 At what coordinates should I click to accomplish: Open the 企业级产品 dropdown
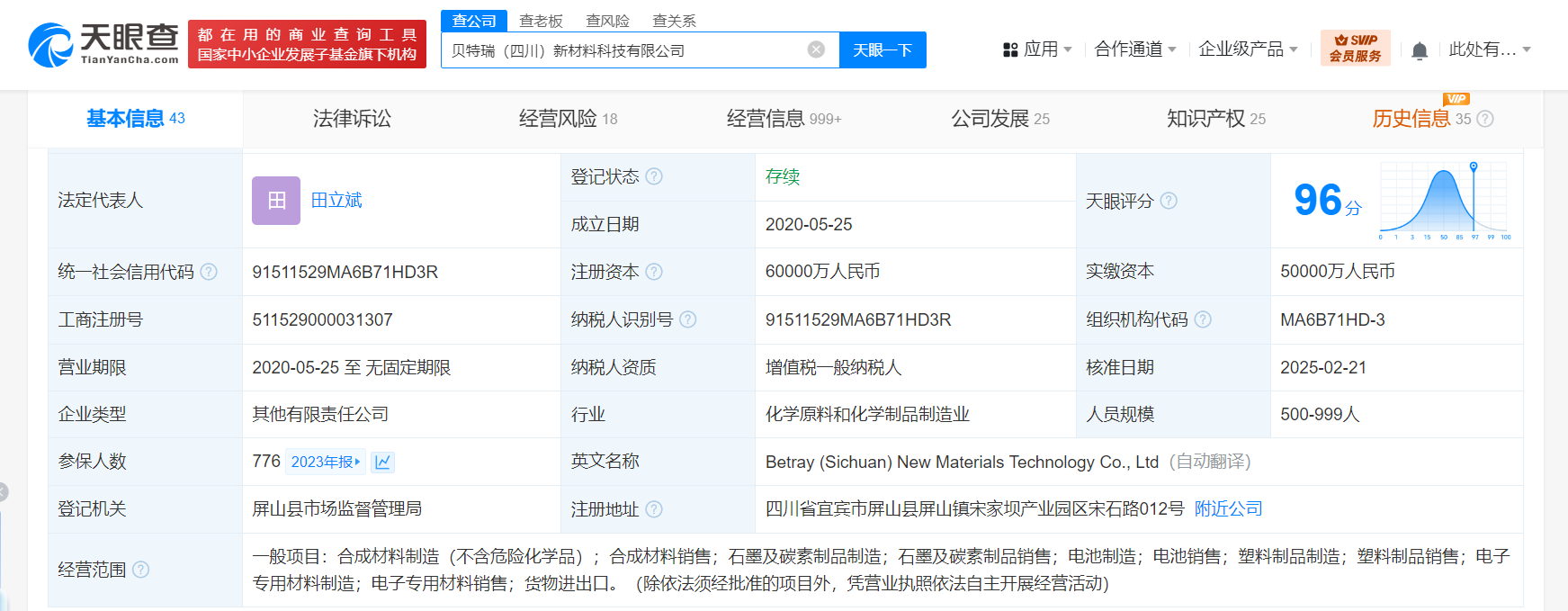point(1248,49)
